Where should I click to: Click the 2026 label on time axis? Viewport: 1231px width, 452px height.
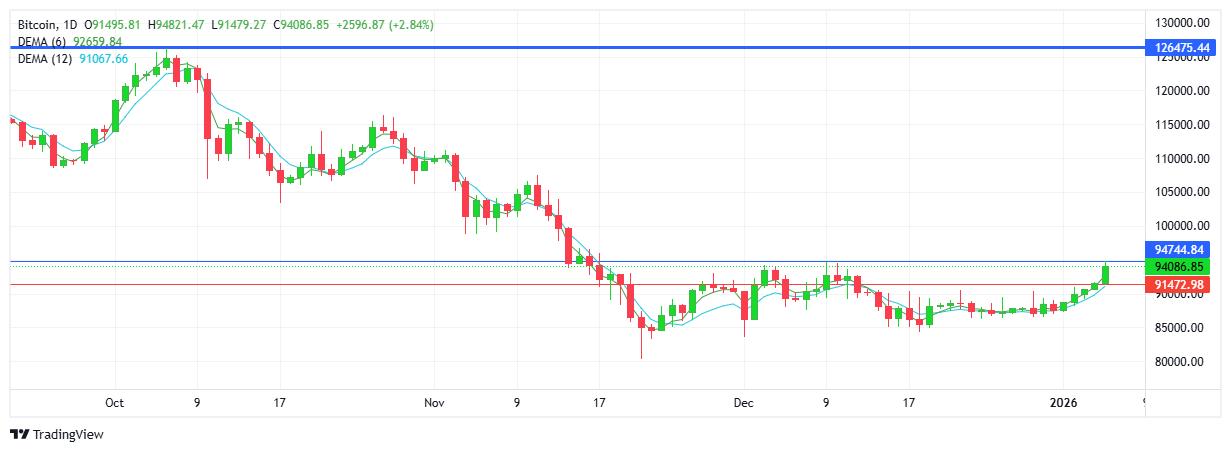1062,403
